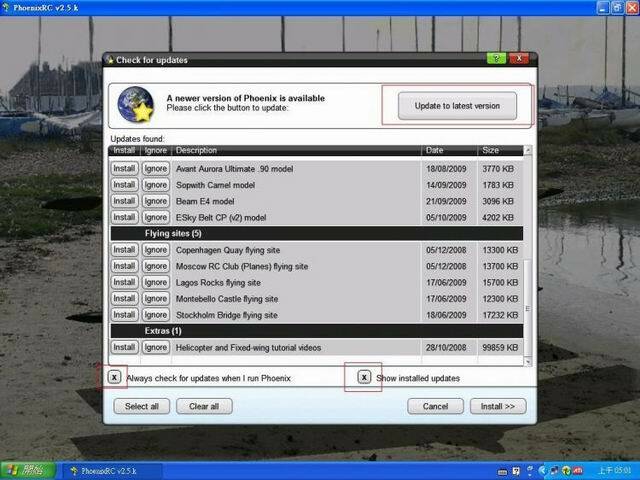Click the Clear all button

204,406
